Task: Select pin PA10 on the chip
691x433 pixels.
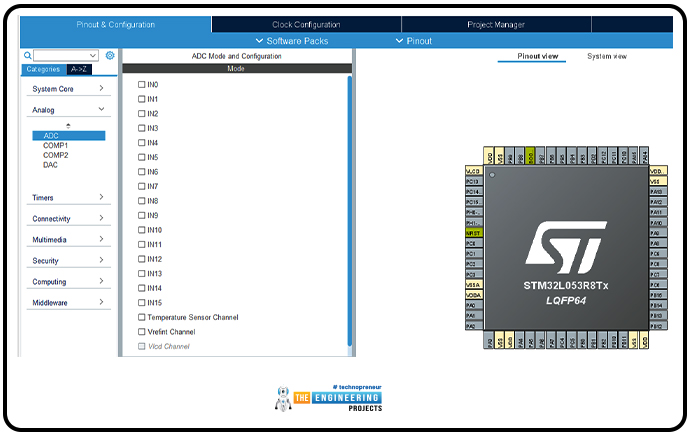Action: click(658, 222)
